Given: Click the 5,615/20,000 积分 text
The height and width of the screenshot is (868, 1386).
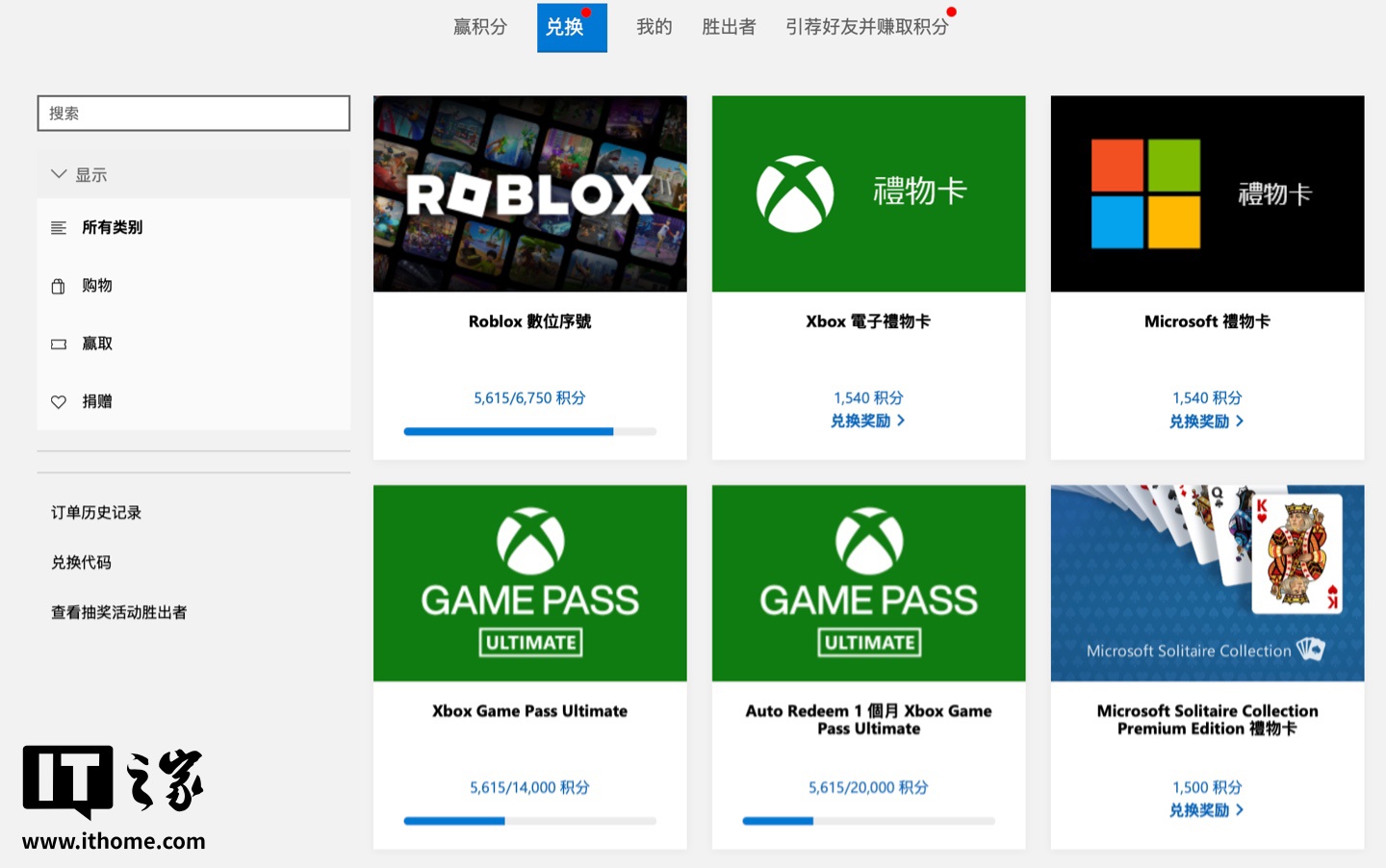Looking at the screenshot, I should pos(869,787).
